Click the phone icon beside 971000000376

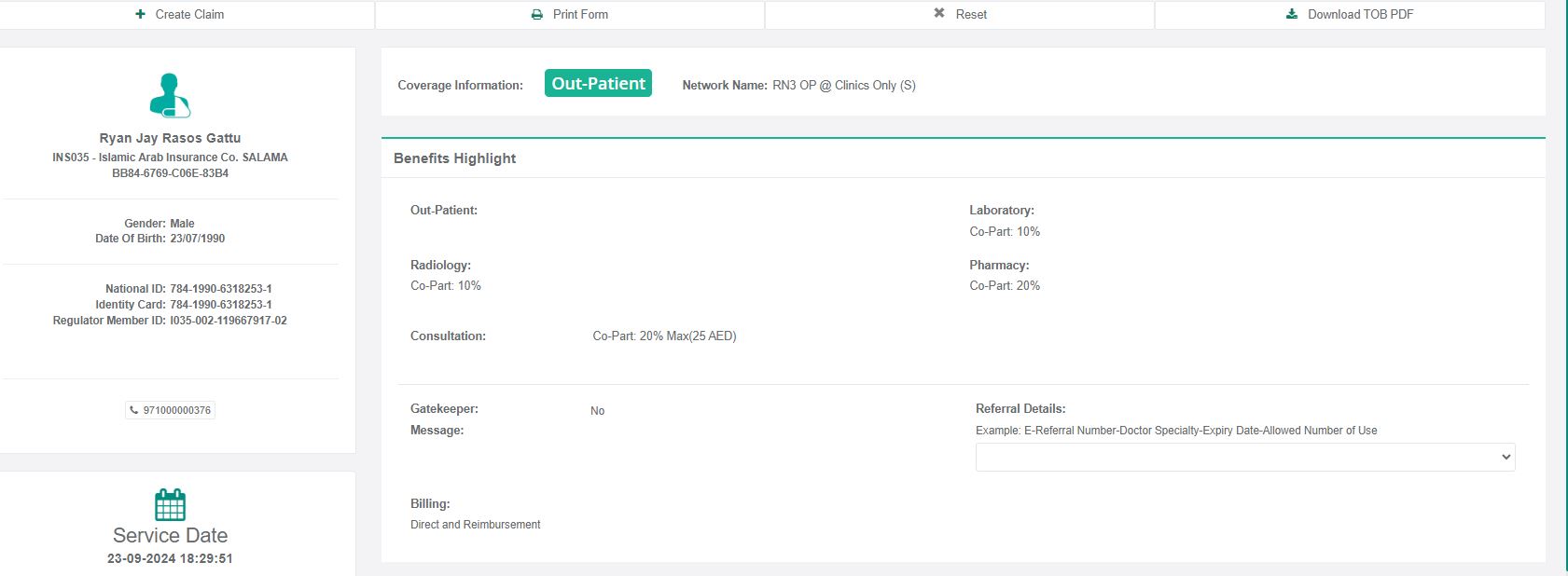[x=134, y=410]
